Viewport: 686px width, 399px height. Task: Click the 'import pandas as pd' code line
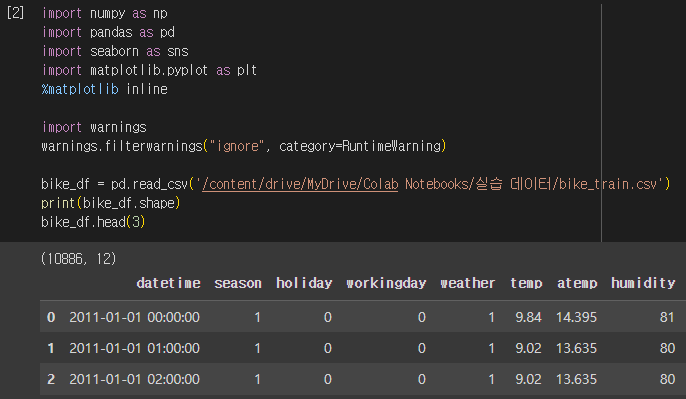[108, 32]
